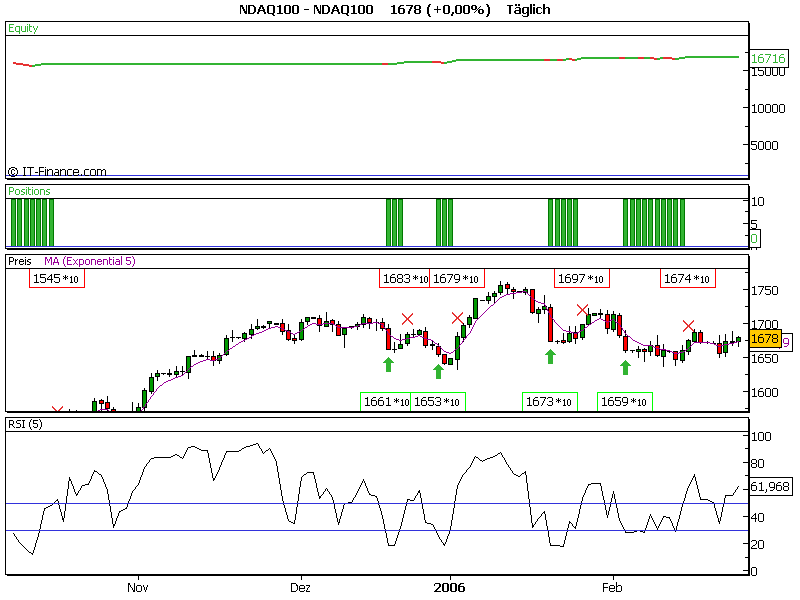The image size is (800, 600).
Task: Click the Täglich timeframe label
Action: tap(528, 10)
